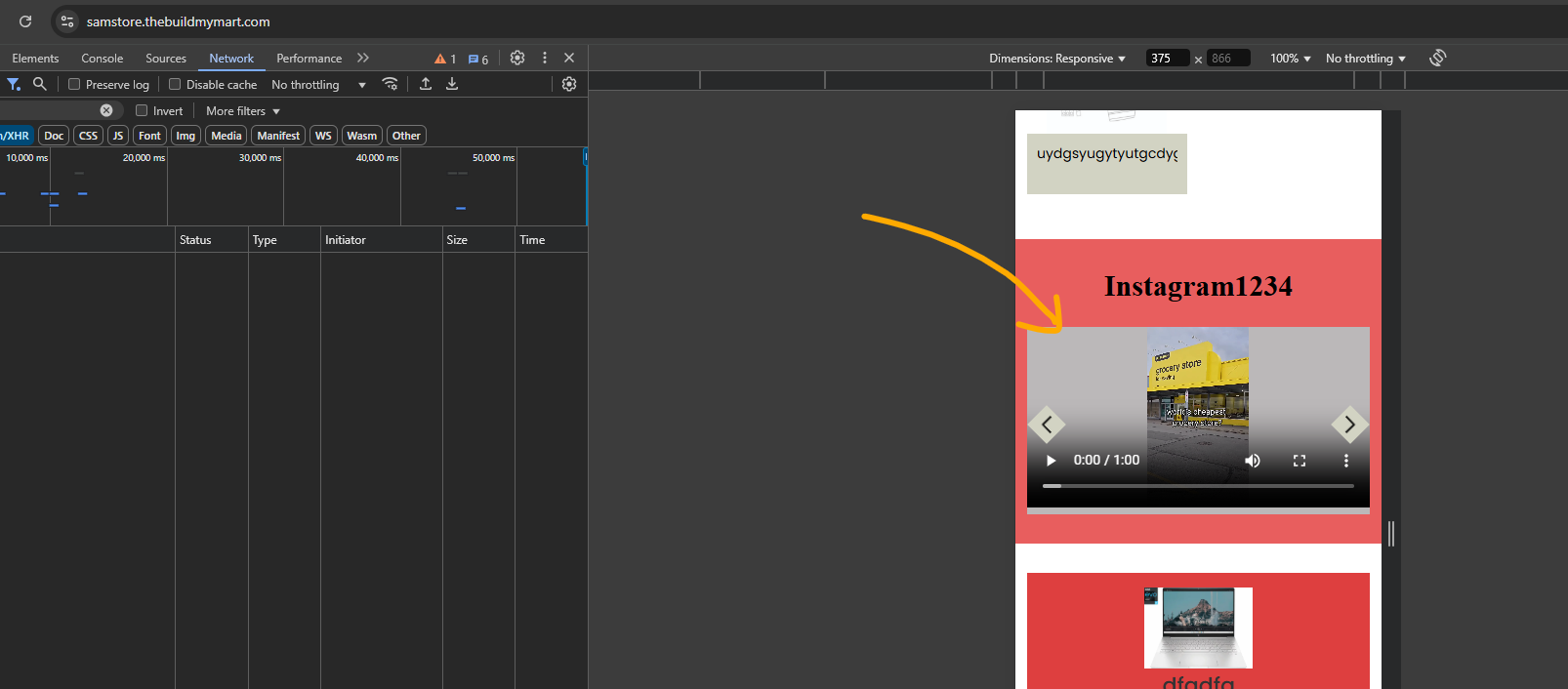Select the Network tab
Image resolution: width=1568 pixels, height=689 pixels.
coord(231,59)
